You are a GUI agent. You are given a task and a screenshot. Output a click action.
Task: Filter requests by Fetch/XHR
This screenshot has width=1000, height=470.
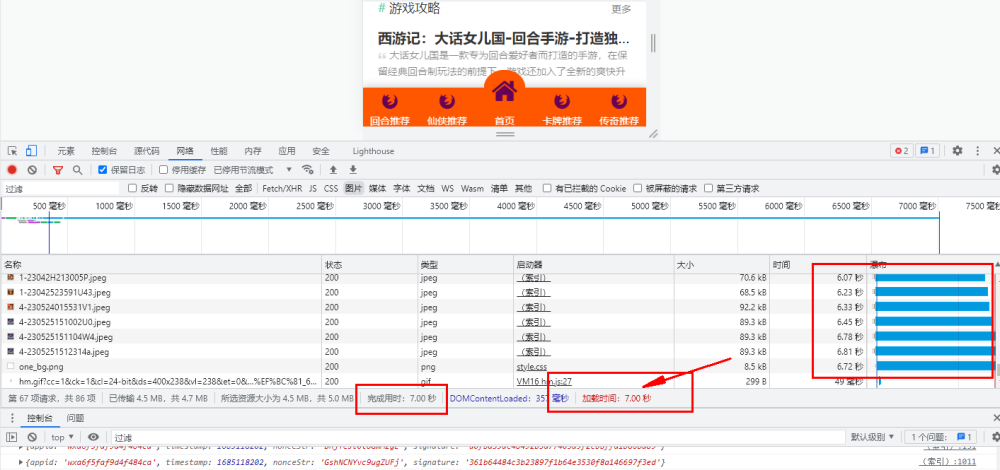pyautogui.click(x=283, y=188)
